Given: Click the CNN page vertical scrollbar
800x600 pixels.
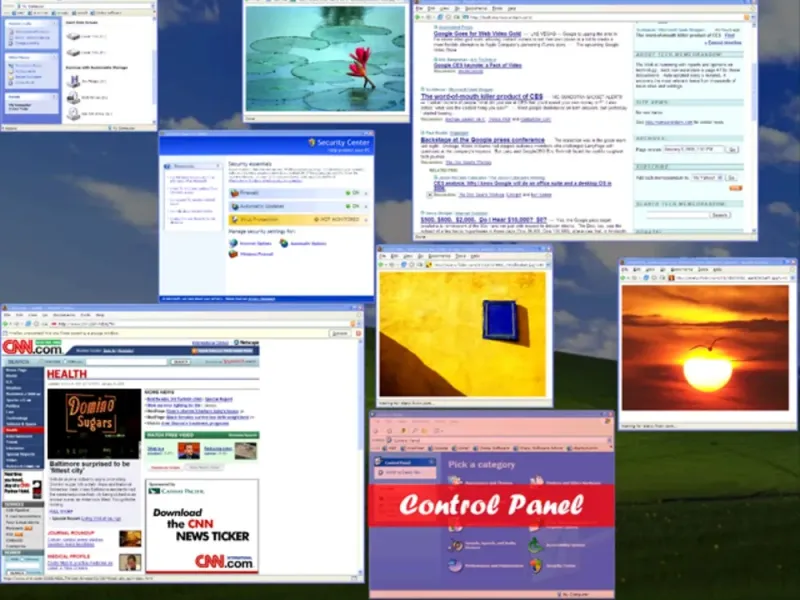Looking at the screenshot, I should click(x=360, y=457).
